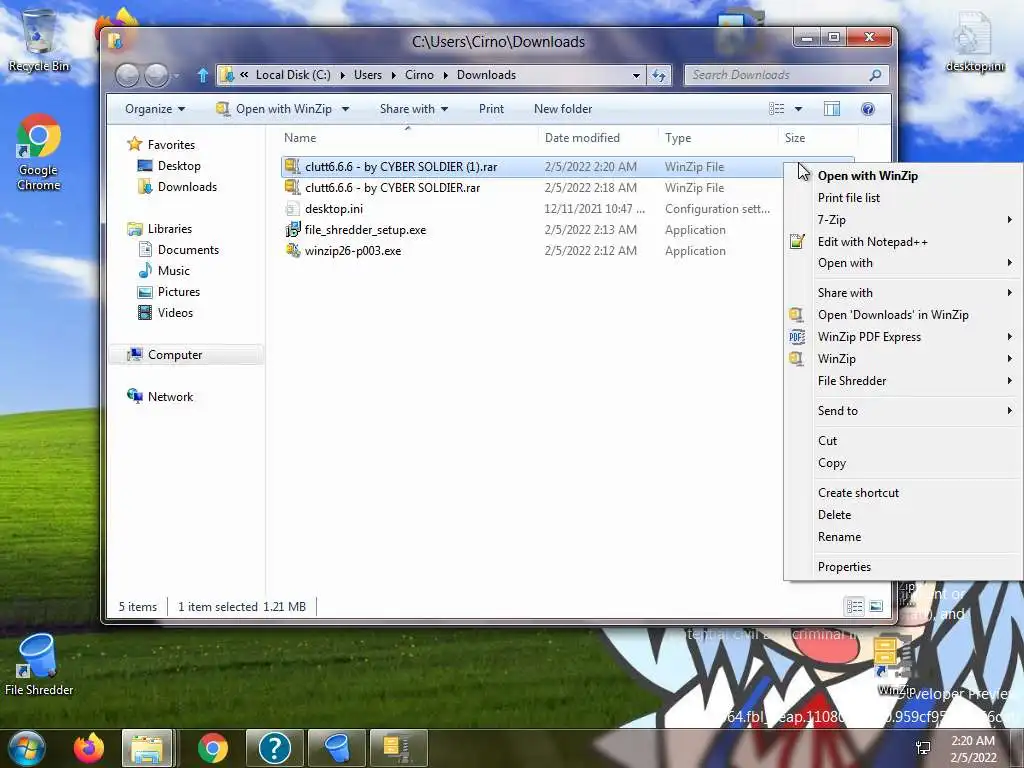Expand the change view options arrow
This screenshot has height=768, width=1024.
tap(798, 109)
